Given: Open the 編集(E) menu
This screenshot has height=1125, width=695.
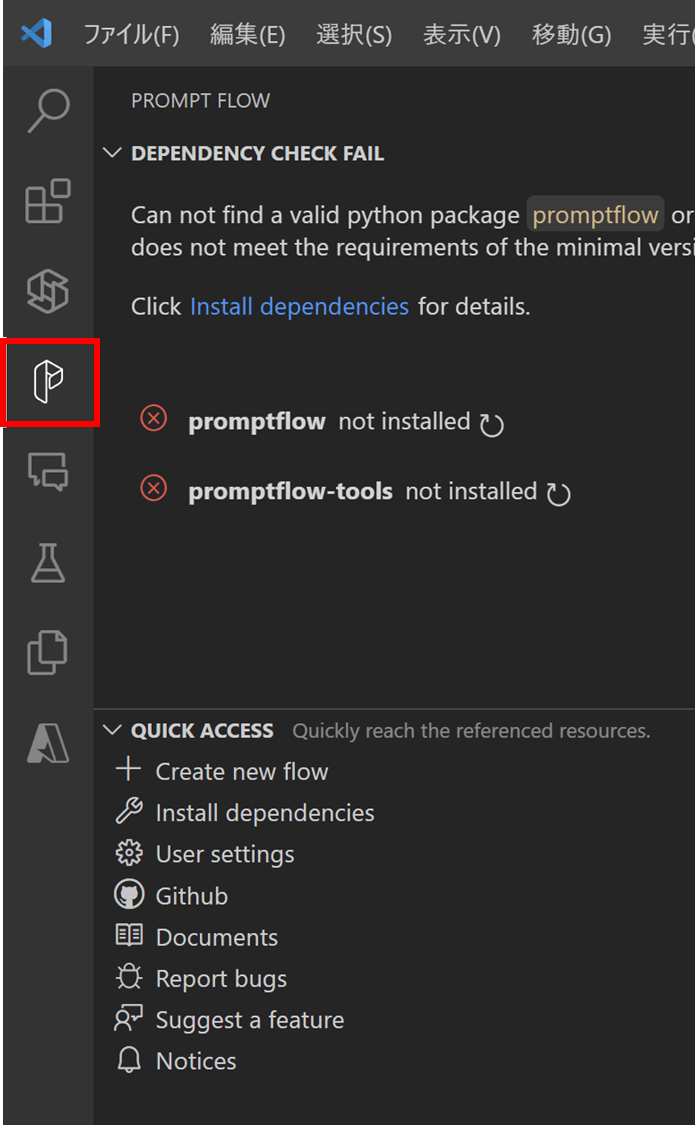Looking at the screenshot, I should (247, 35).
